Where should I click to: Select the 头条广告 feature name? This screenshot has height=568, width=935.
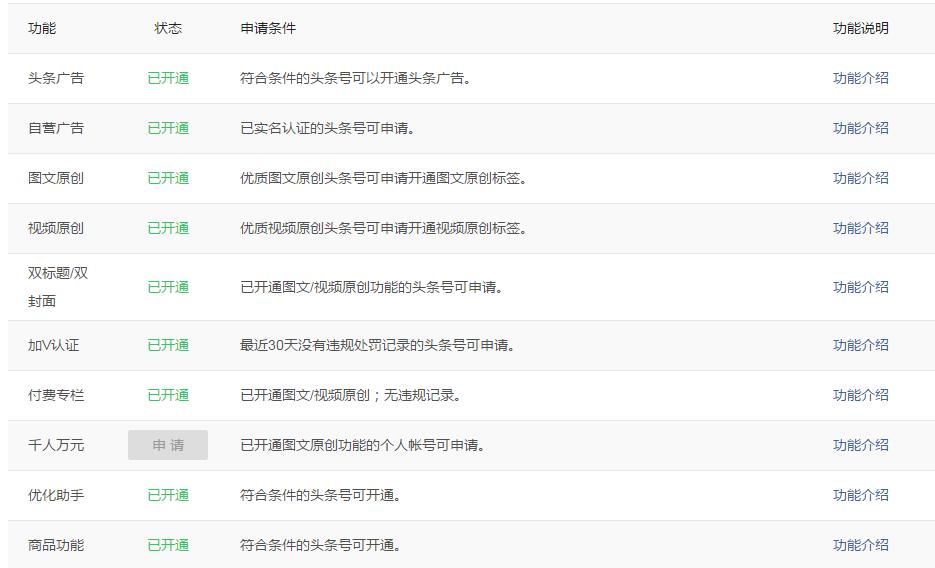[x=56, y=78]
